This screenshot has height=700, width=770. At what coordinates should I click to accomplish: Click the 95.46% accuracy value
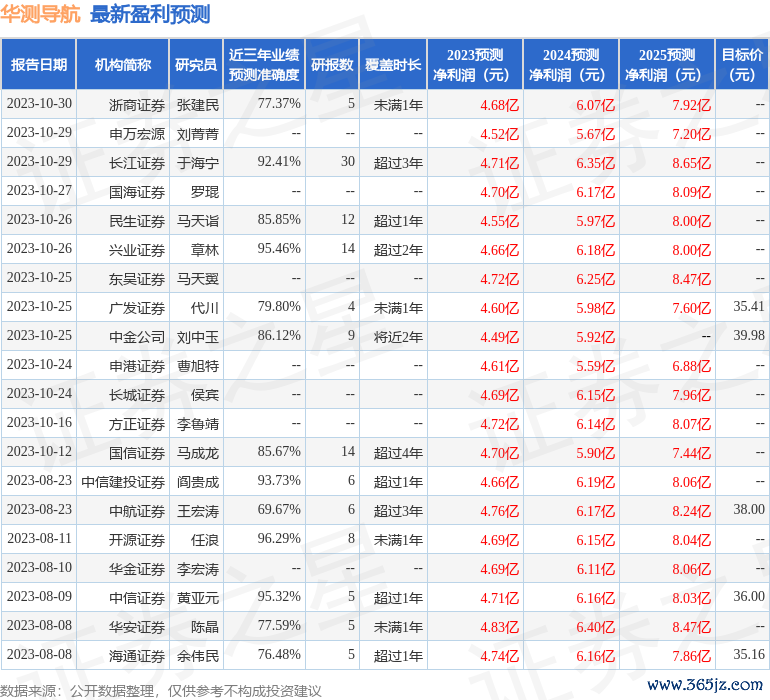click(x=279, y=249)
